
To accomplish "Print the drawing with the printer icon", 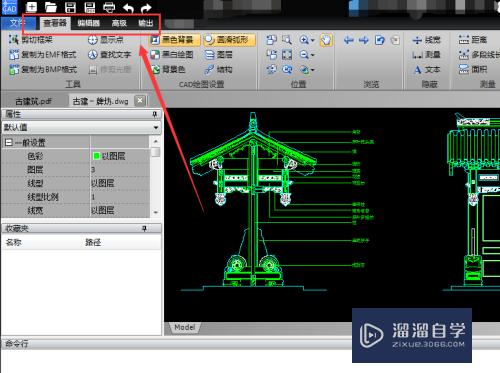I will coord(109,7).
